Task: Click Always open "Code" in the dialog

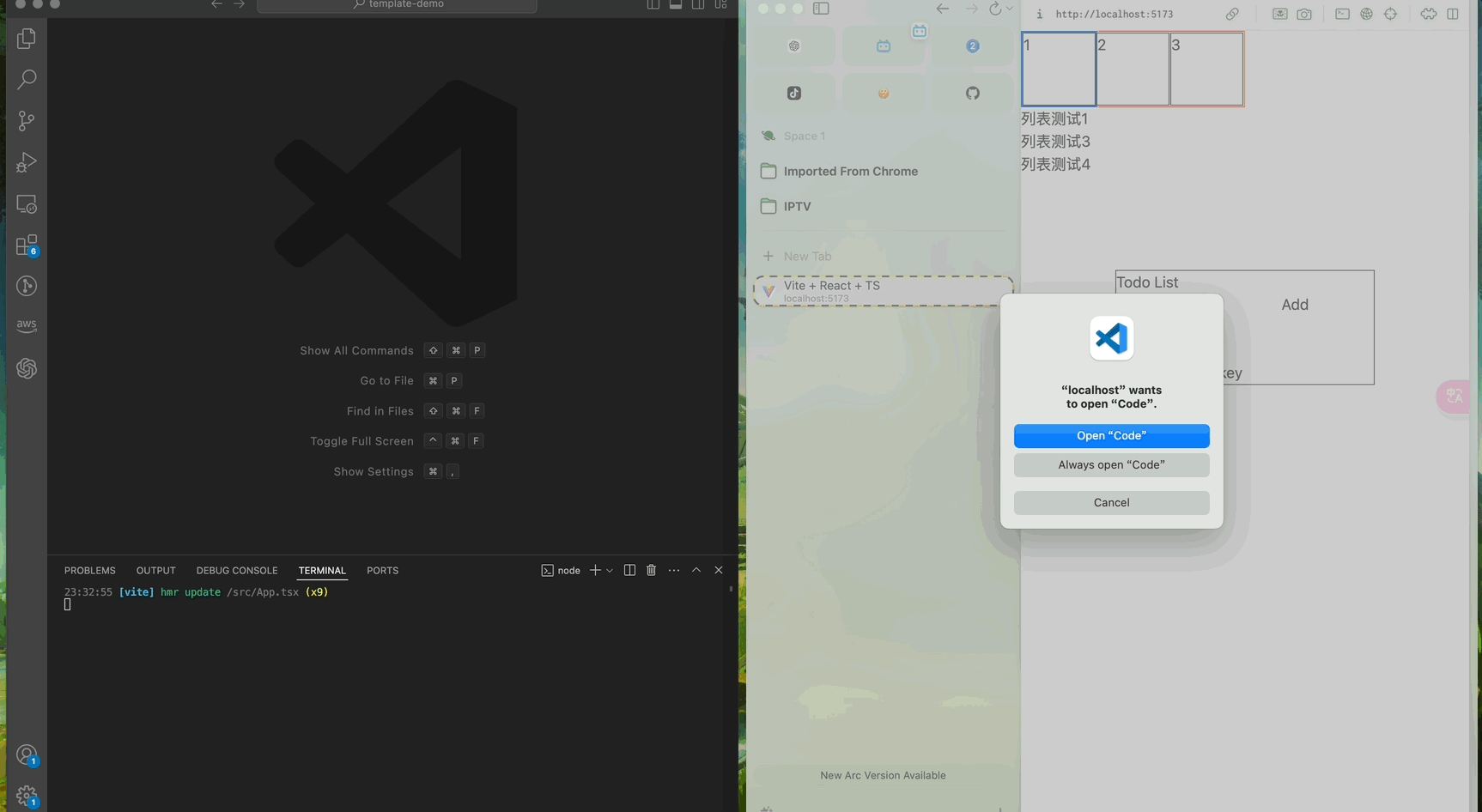Action: pos(1111,465)
